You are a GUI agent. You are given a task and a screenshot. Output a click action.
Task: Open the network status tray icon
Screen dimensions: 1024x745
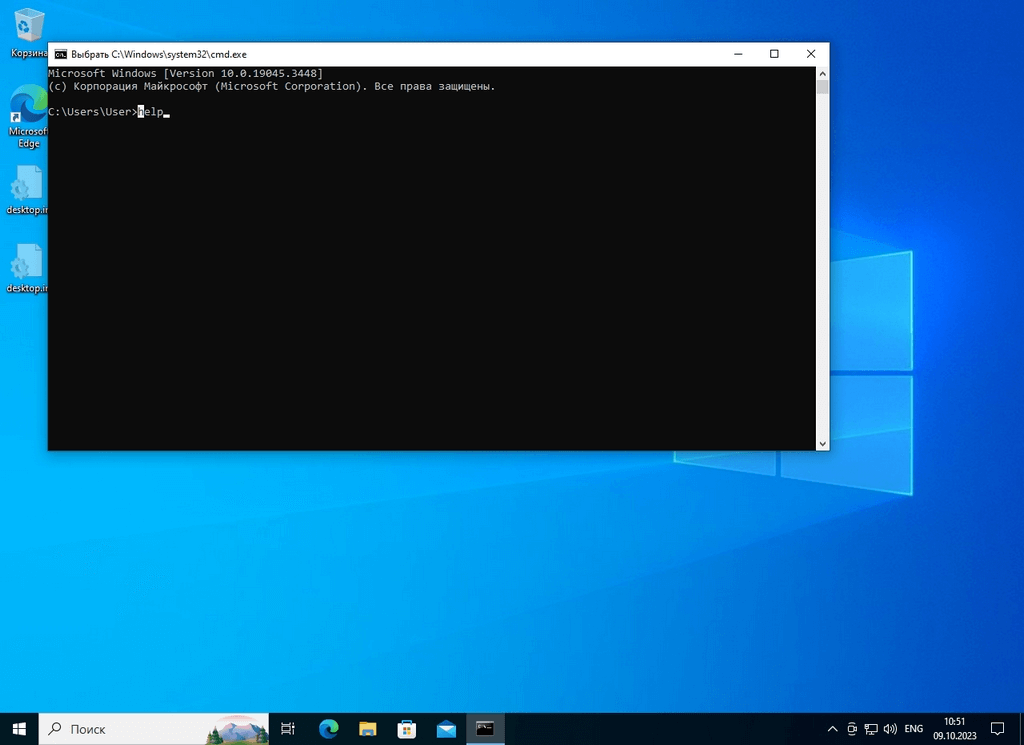pos(871,729)
